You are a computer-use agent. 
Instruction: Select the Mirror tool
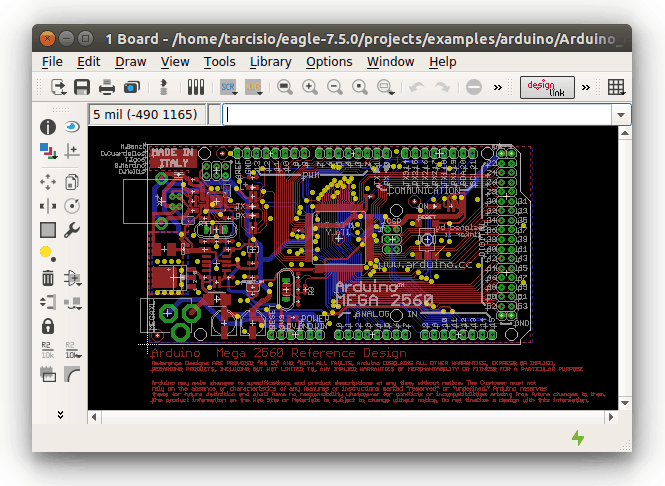(48, 206)
